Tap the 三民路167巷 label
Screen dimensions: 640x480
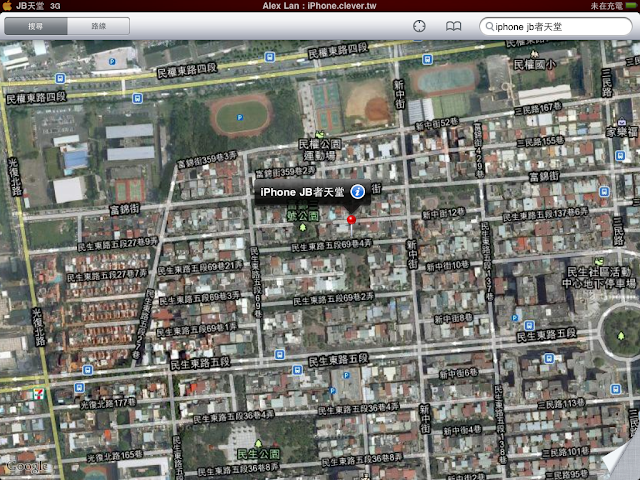point(538,109)
